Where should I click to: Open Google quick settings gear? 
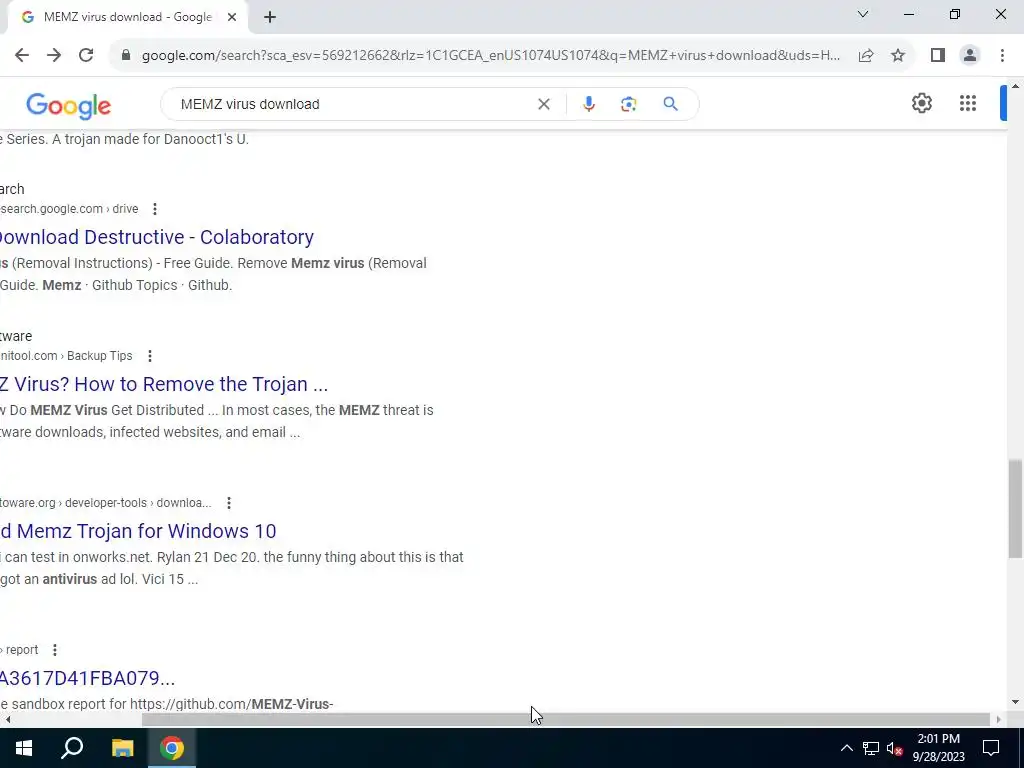921,103
